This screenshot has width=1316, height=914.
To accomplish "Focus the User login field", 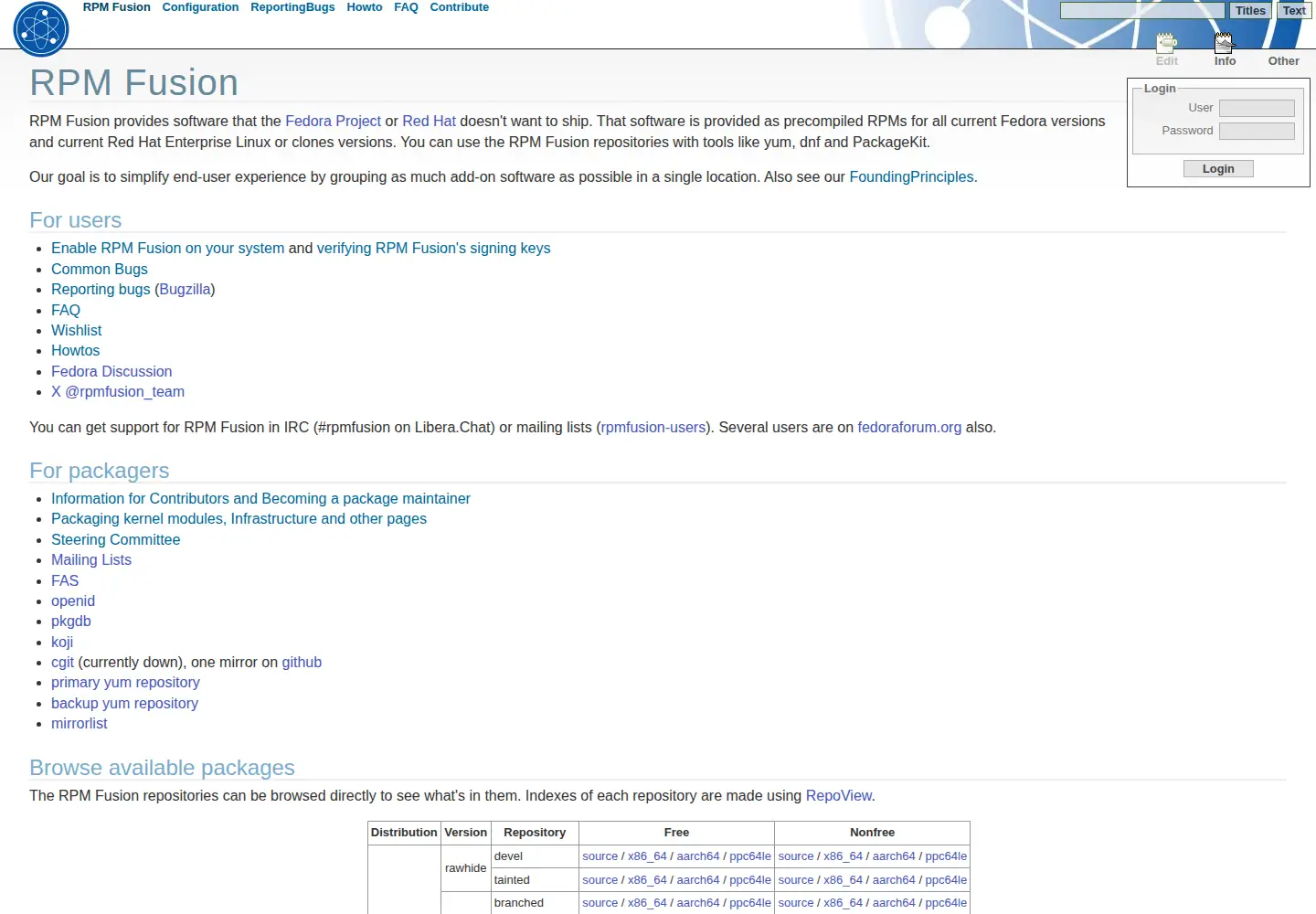I will (x=1257, y=108).
